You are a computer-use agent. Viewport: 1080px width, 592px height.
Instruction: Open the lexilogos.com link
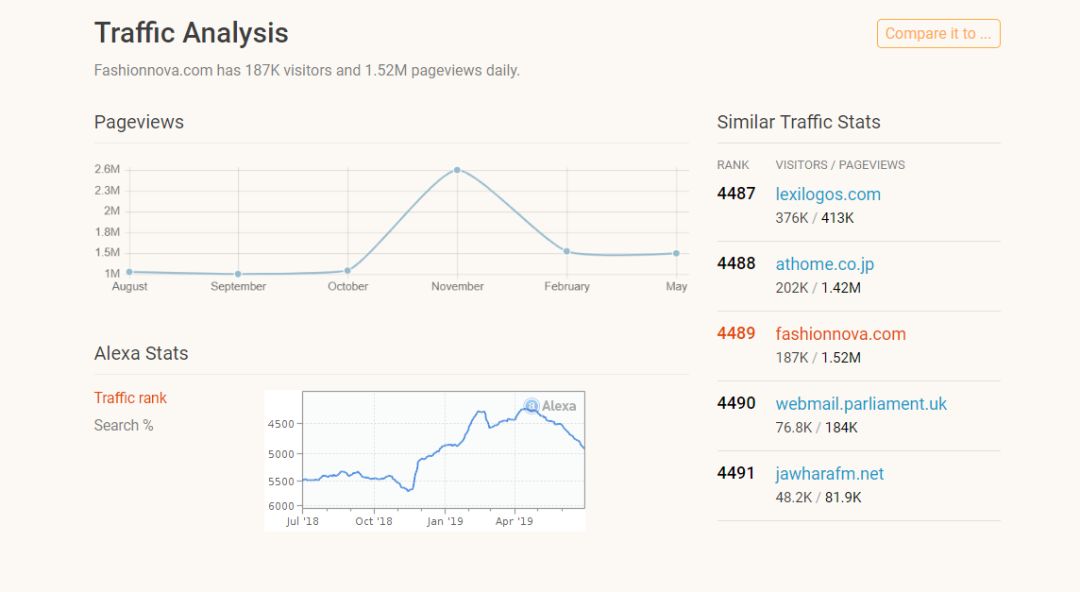(x=828, y=194)
